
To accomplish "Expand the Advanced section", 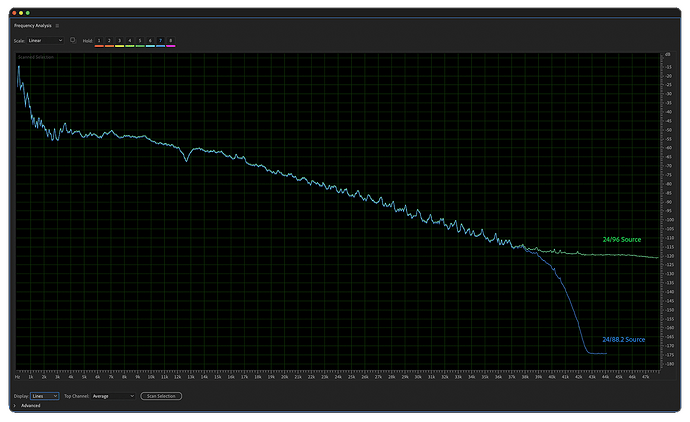I will pyautogui.click(x=15, y=406).
